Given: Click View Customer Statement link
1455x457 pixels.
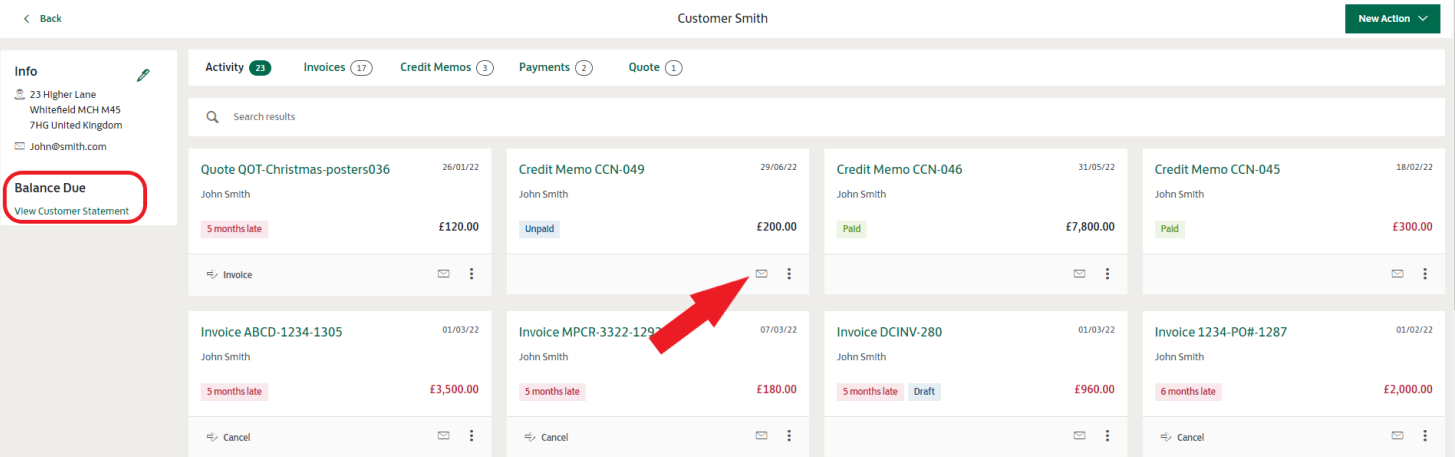Looking at the screenshot, I should click(x=71, y=211).
